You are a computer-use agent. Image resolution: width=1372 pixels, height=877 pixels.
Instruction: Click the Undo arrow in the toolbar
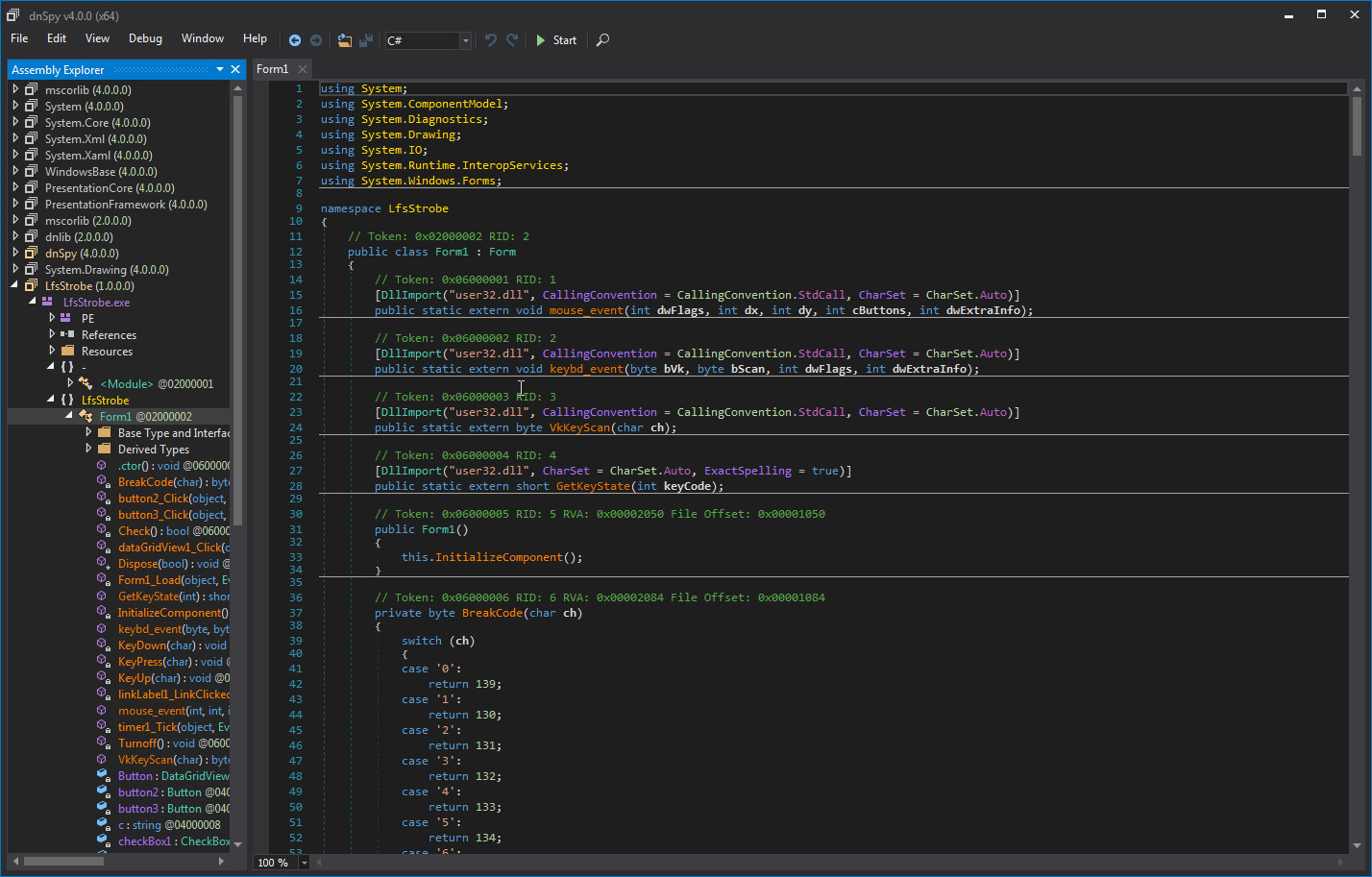(490, 40)
